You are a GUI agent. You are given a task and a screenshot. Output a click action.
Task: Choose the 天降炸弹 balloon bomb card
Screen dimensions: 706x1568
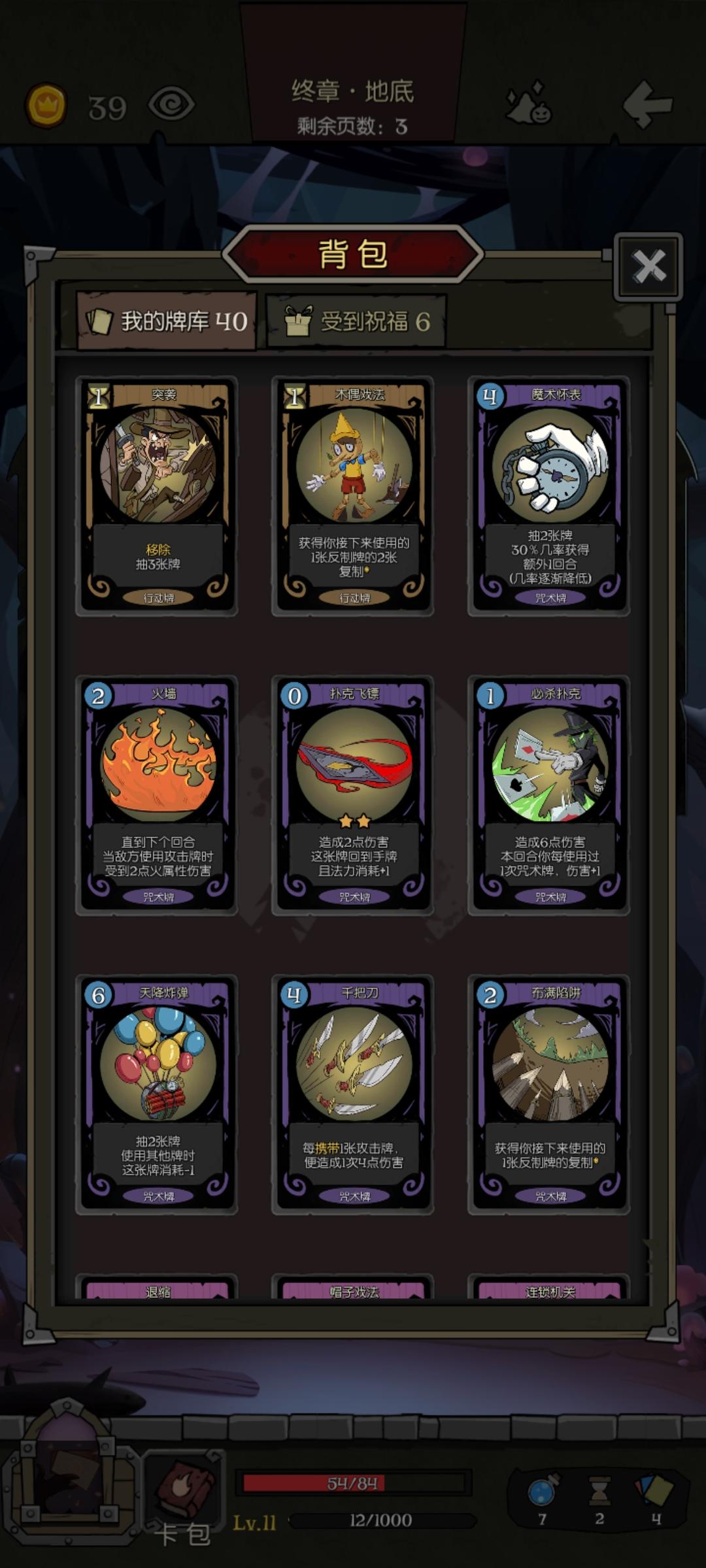tap(157, 1094)
